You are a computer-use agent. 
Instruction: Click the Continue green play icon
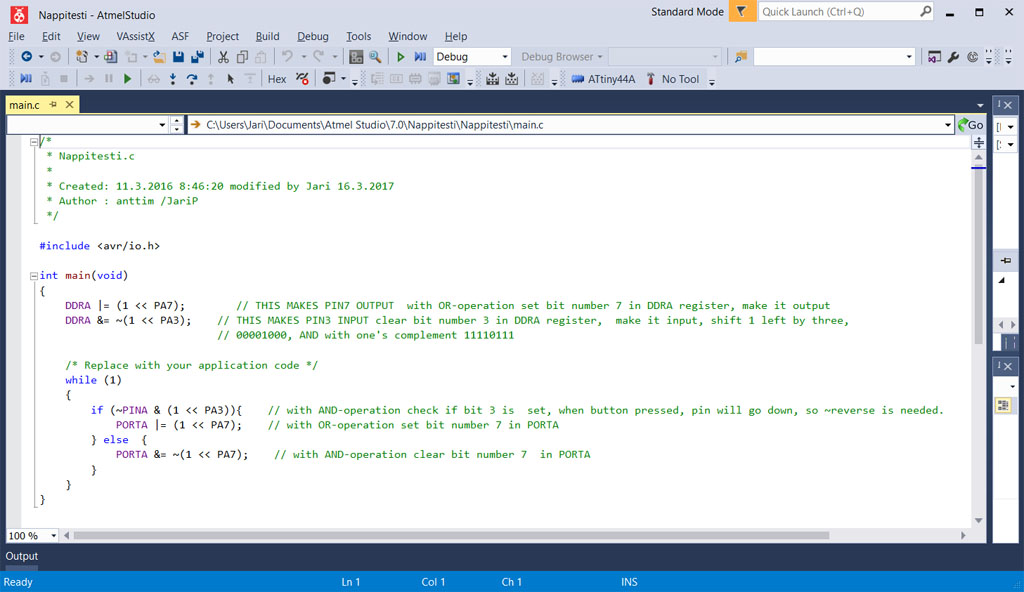128,79
